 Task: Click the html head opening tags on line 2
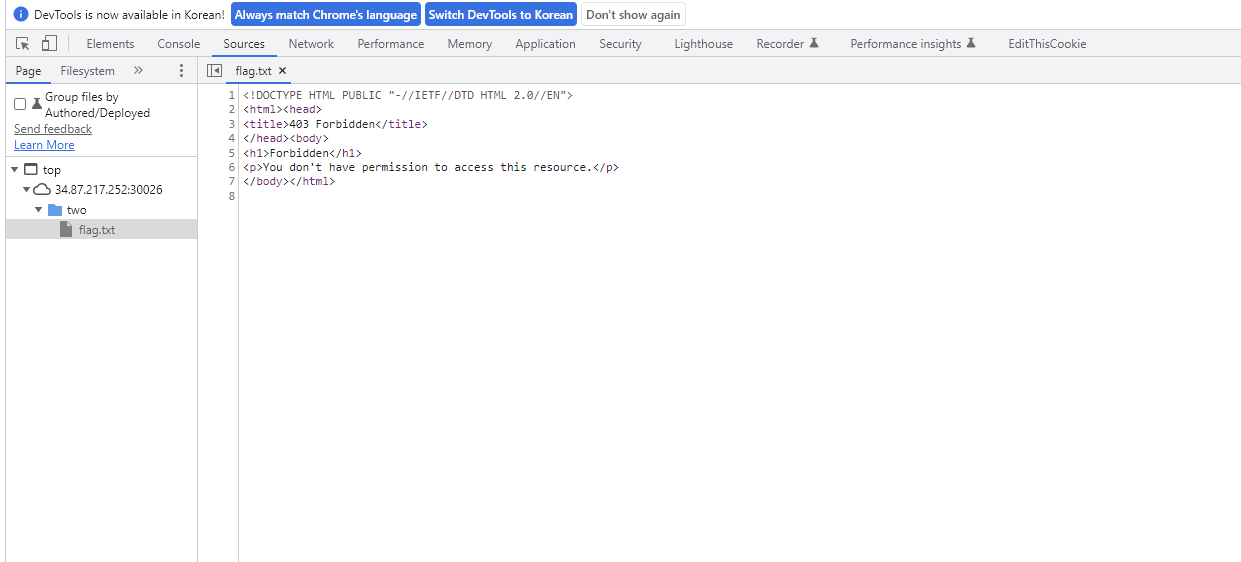[x=282, y=109]
